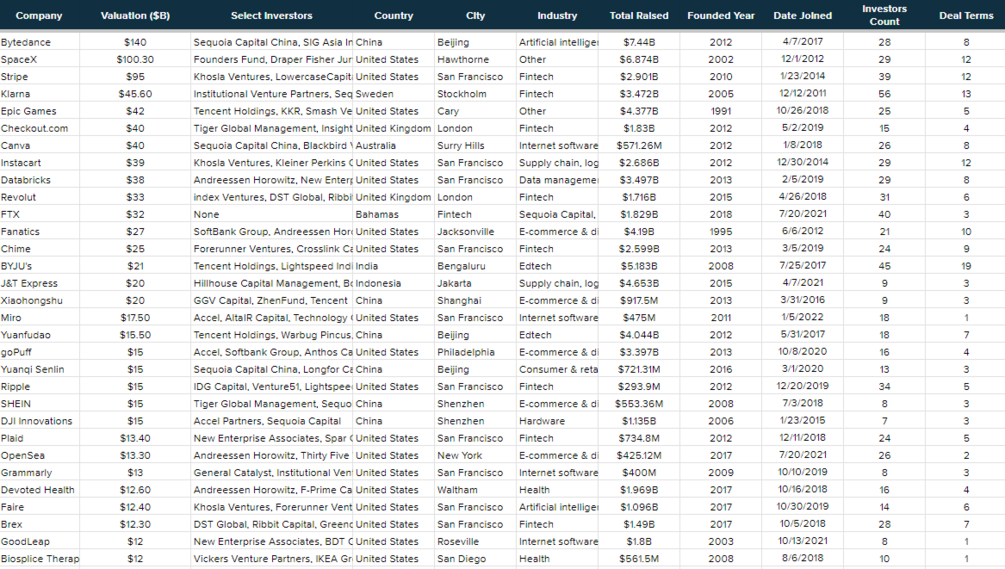This screenshot has height=569, width=1005.
Task: Select the Miro company cell
Action: point(40,318)
